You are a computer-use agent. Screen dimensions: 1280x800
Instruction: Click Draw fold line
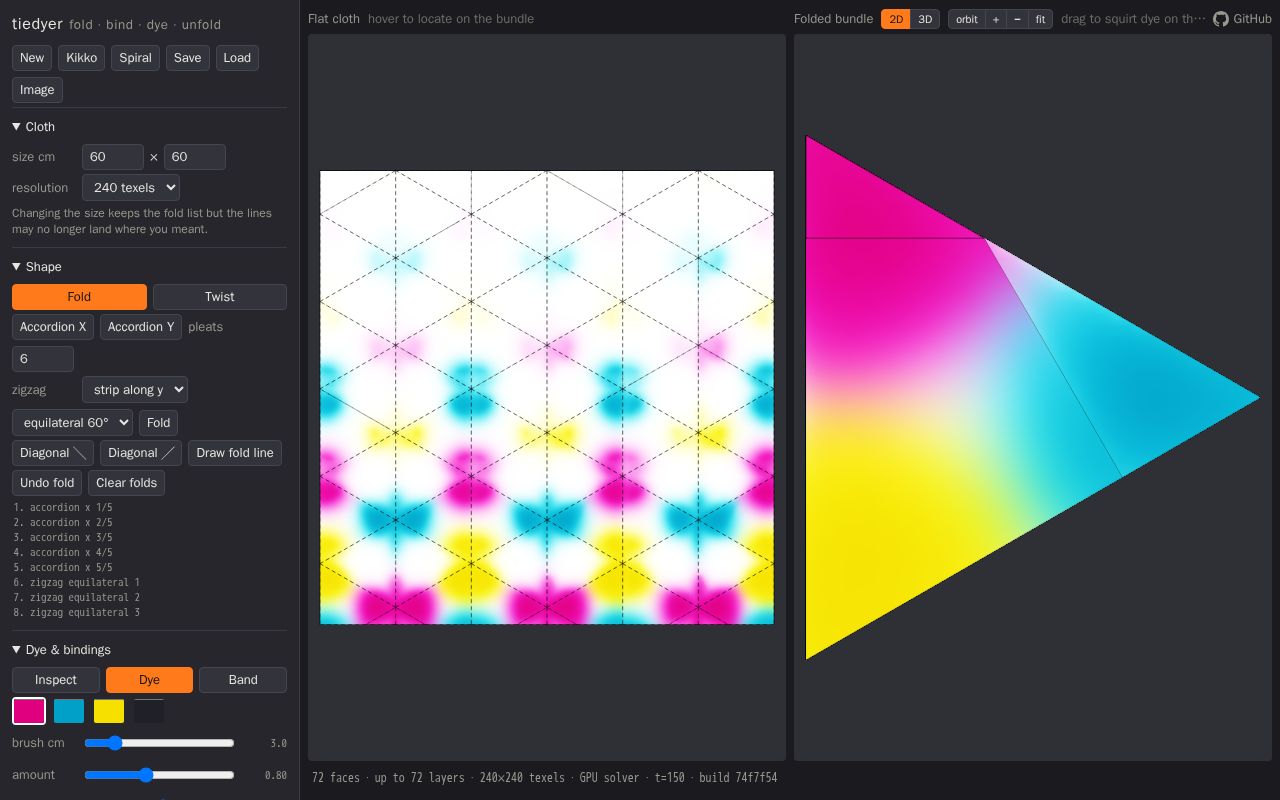[235, 453]
